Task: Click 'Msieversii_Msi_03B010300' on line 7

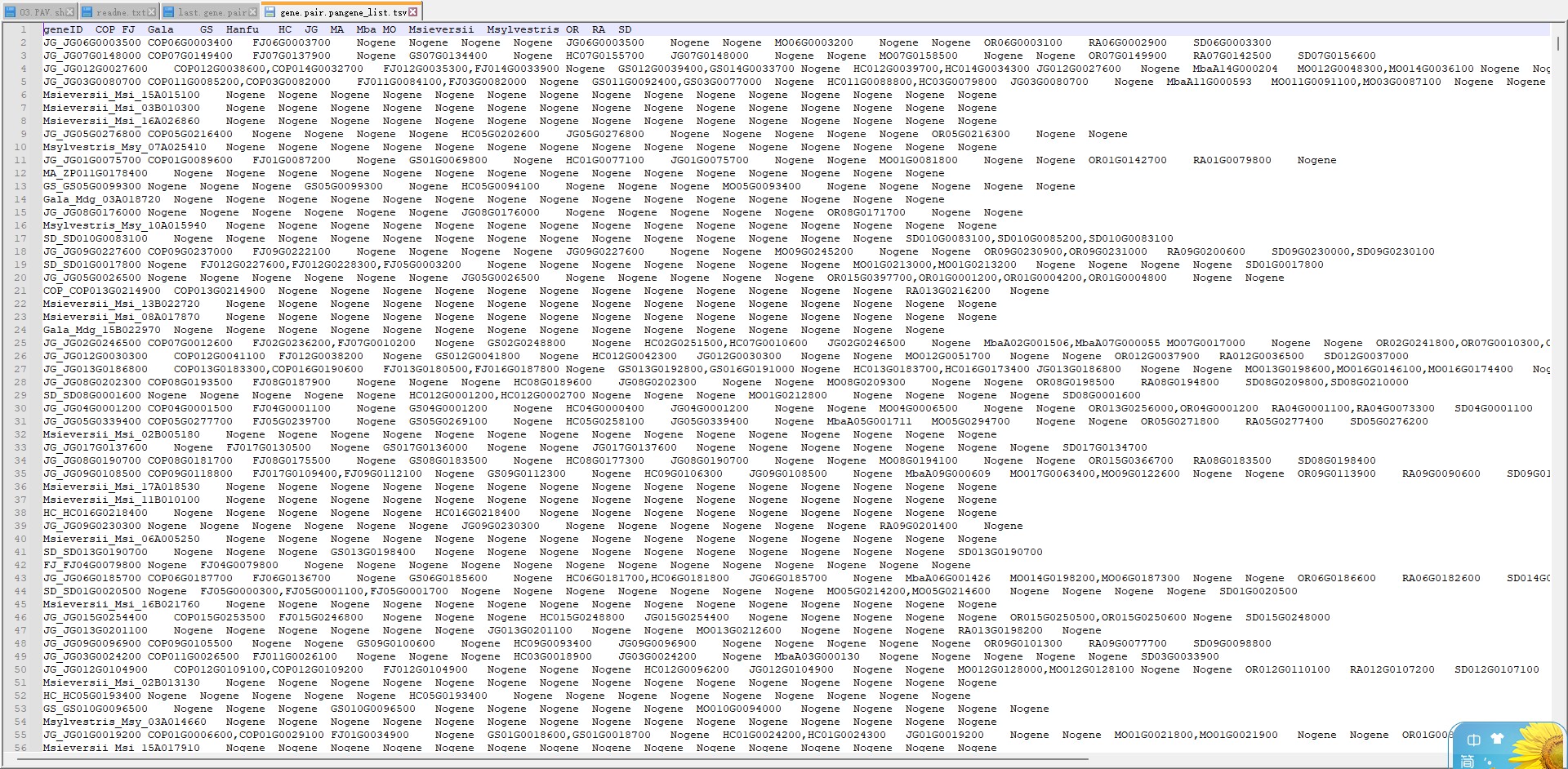Action: click(x=122, y=108)
